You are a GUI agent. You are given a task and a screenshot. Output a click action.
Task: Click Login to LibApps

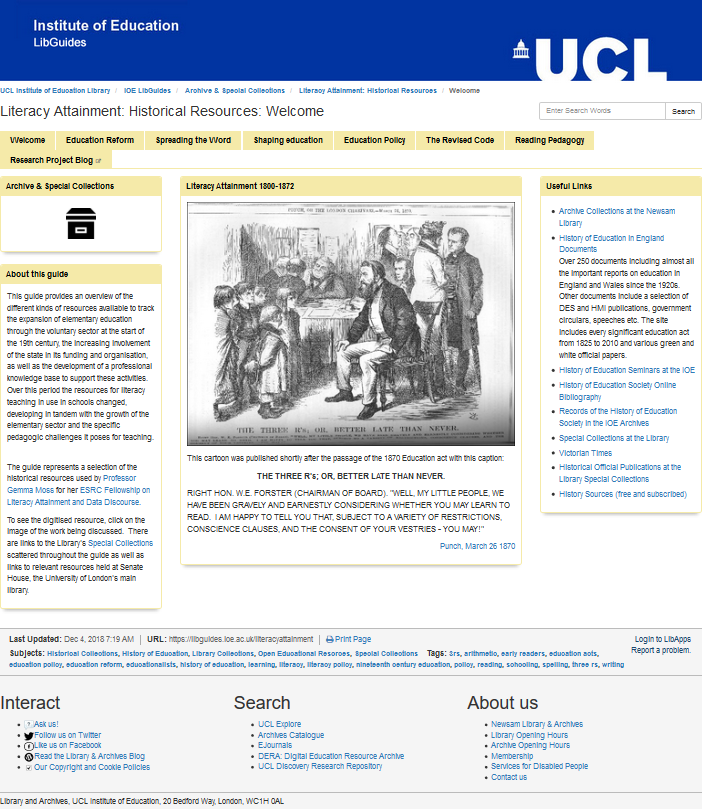click(x=662, y=639)
